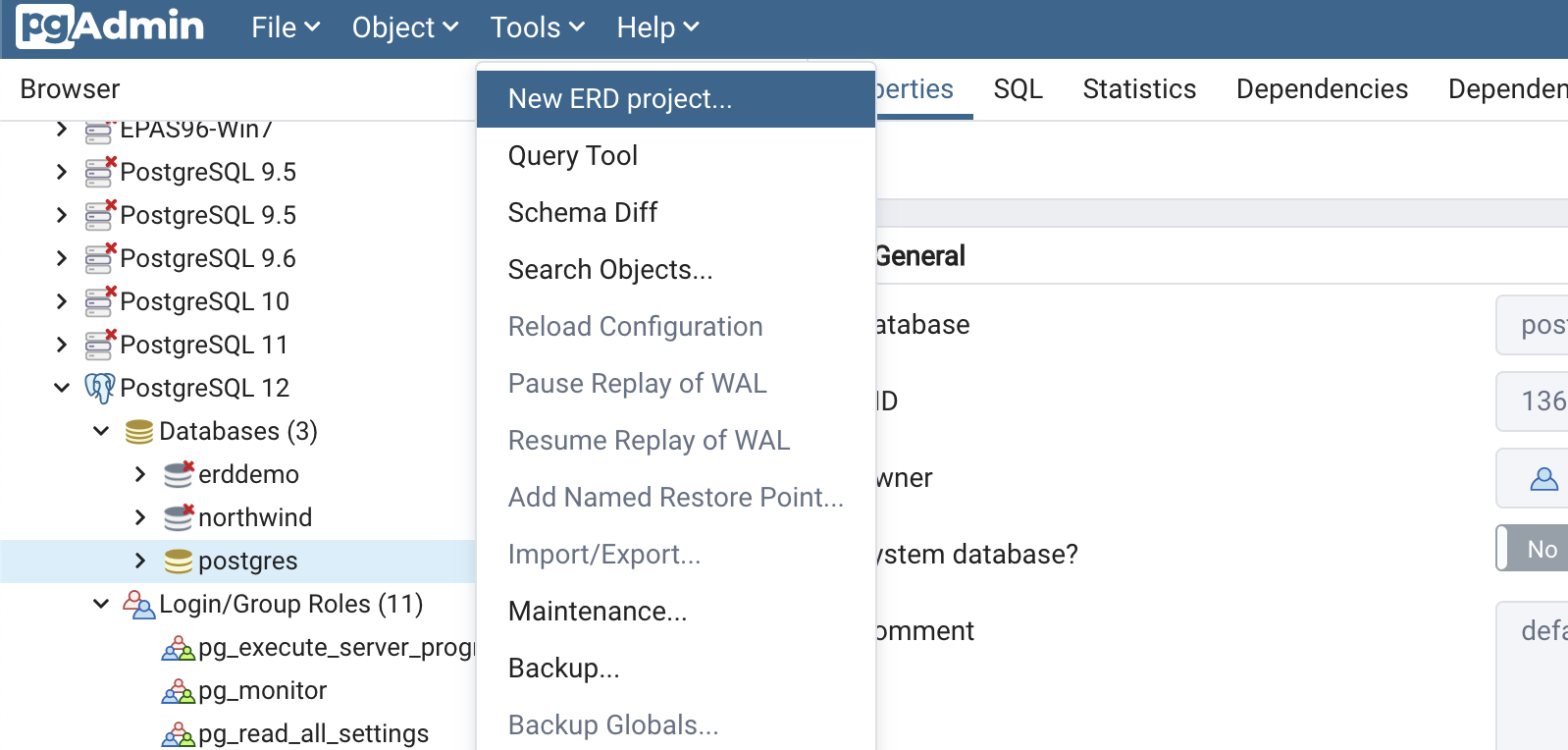Click the Login/Group Roles icon
The width and height of the screenshot is (1568, 750).
point(138,605)
